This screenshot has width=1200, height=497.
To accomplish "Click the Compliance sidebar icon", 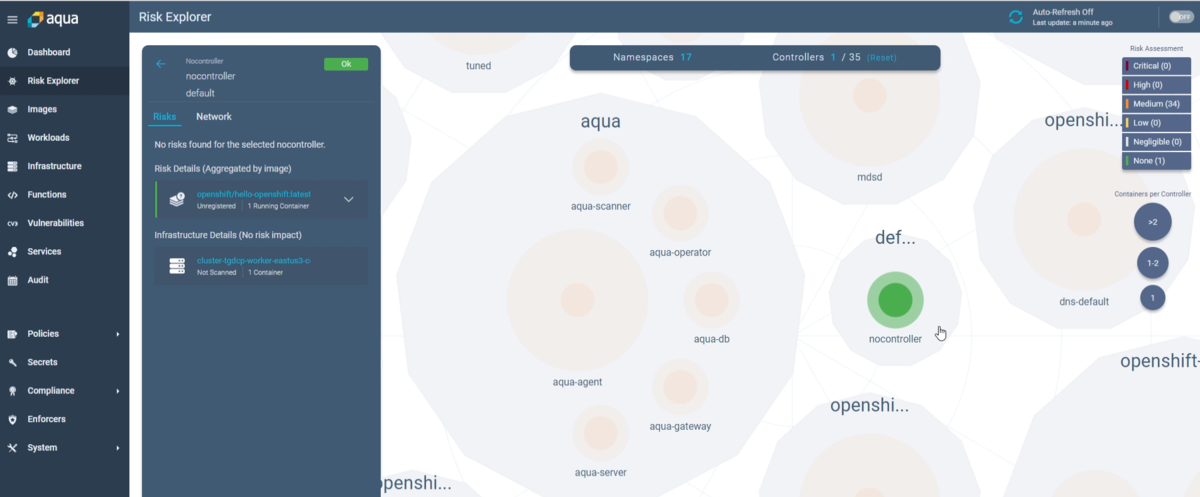I will click(12, 391).
